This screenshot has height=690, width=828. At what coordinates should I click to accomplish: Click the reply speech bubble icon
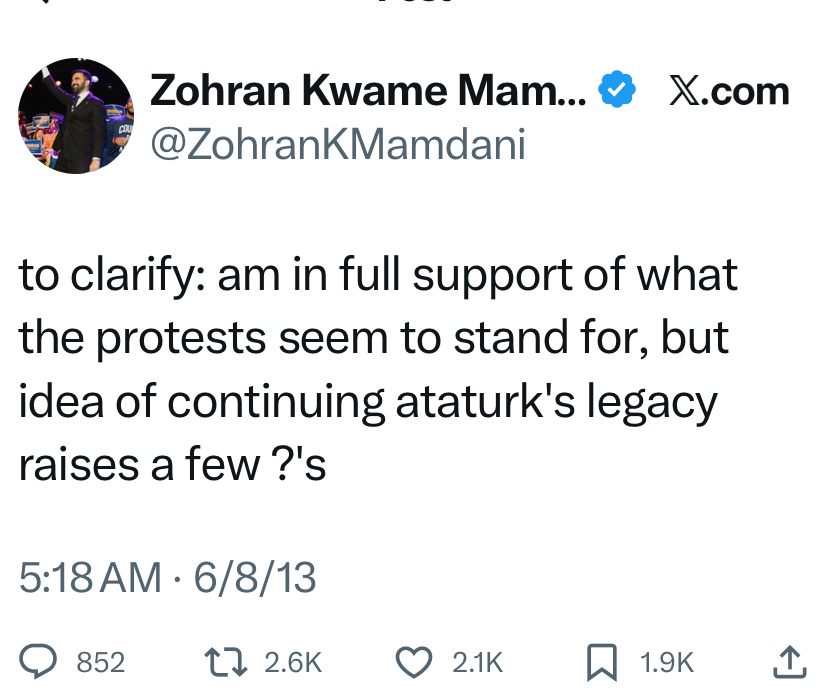pyautogui.click(x=37, y=661)
